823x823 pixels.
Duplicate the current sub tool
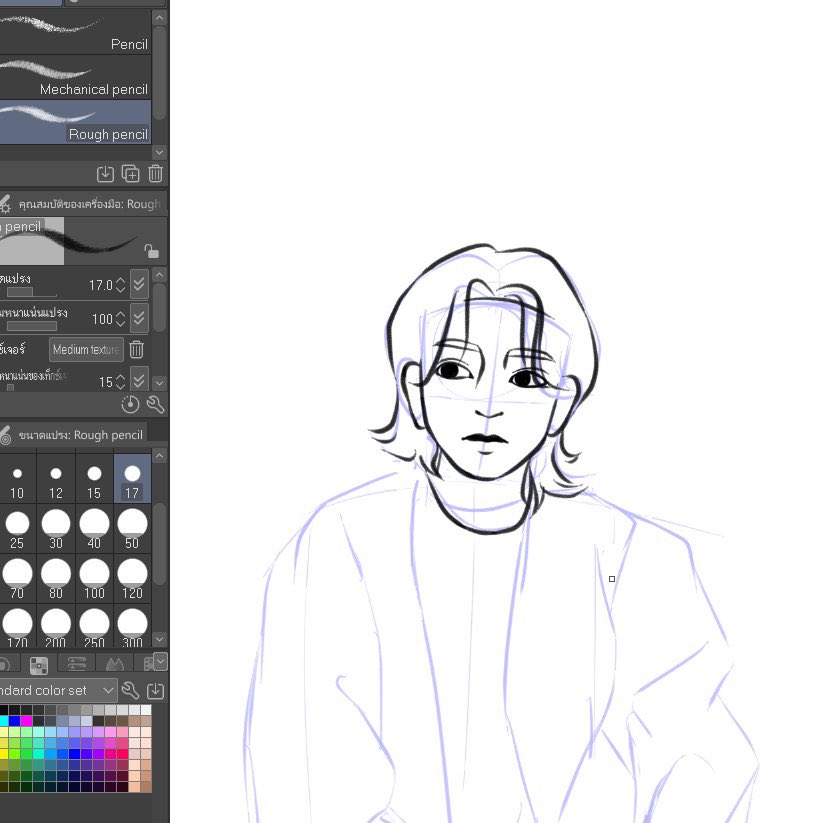coord(131,174)
